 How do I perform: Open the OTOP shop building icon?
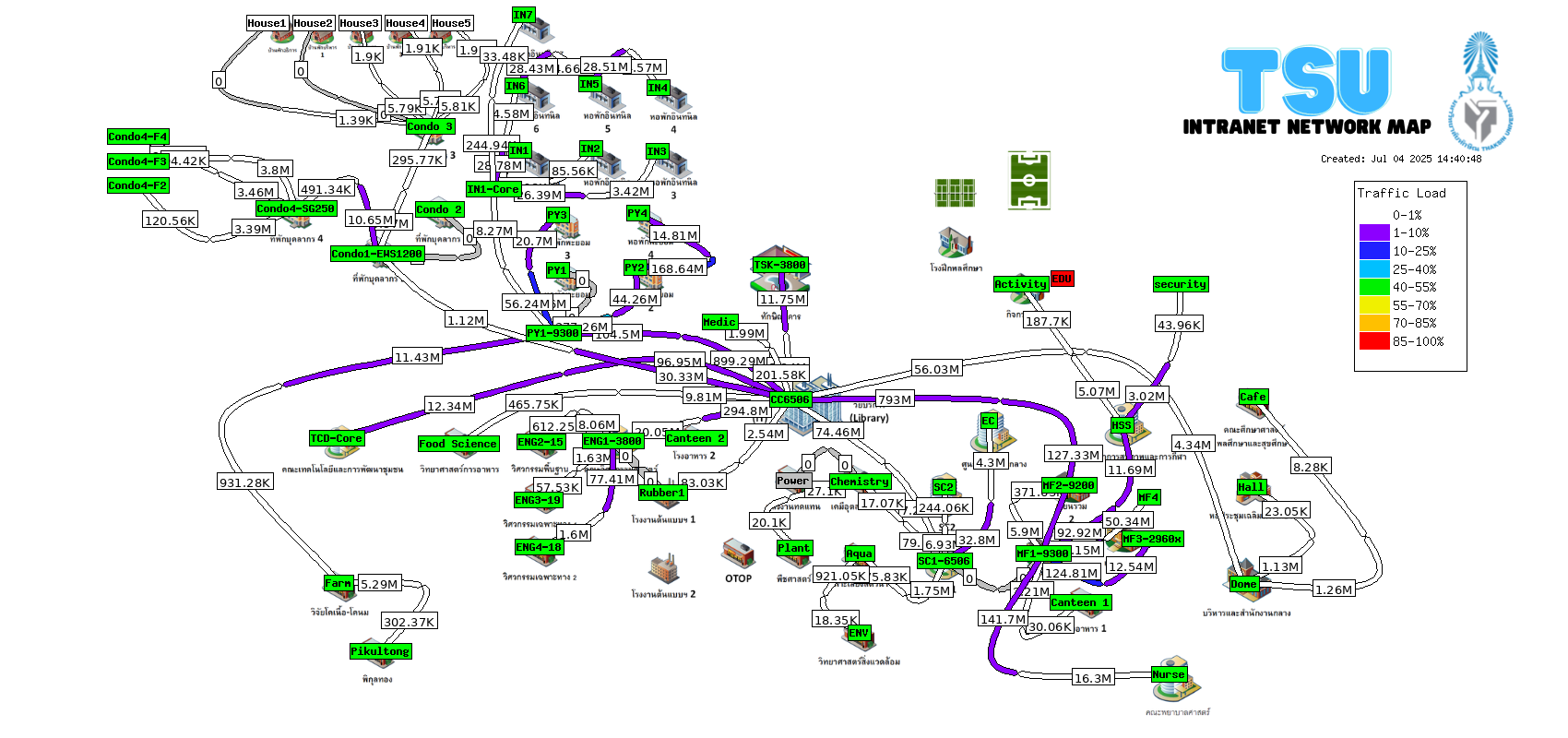pos(738,553)
